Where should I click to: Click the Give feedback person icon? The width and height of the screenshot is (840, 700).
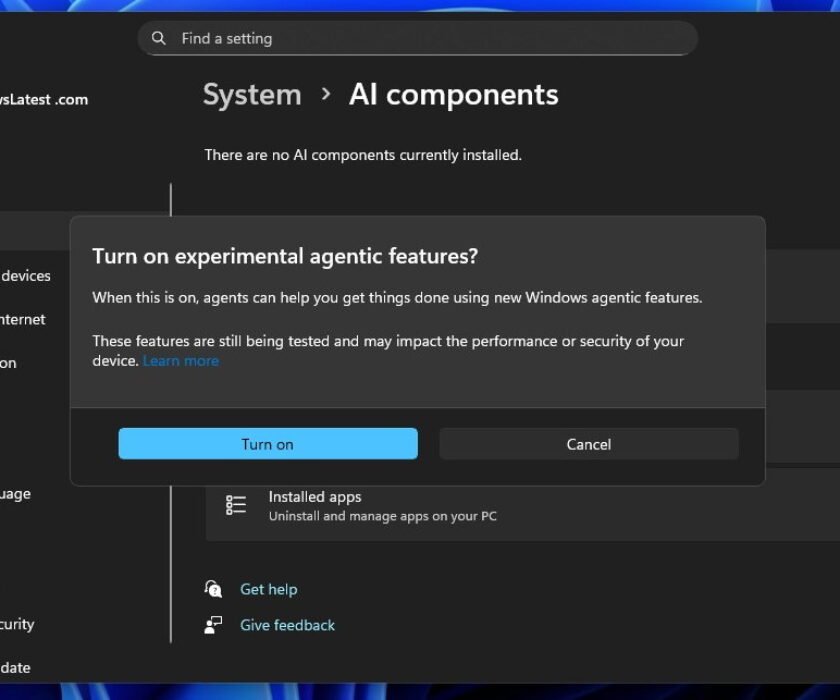(x=213, y=625)
